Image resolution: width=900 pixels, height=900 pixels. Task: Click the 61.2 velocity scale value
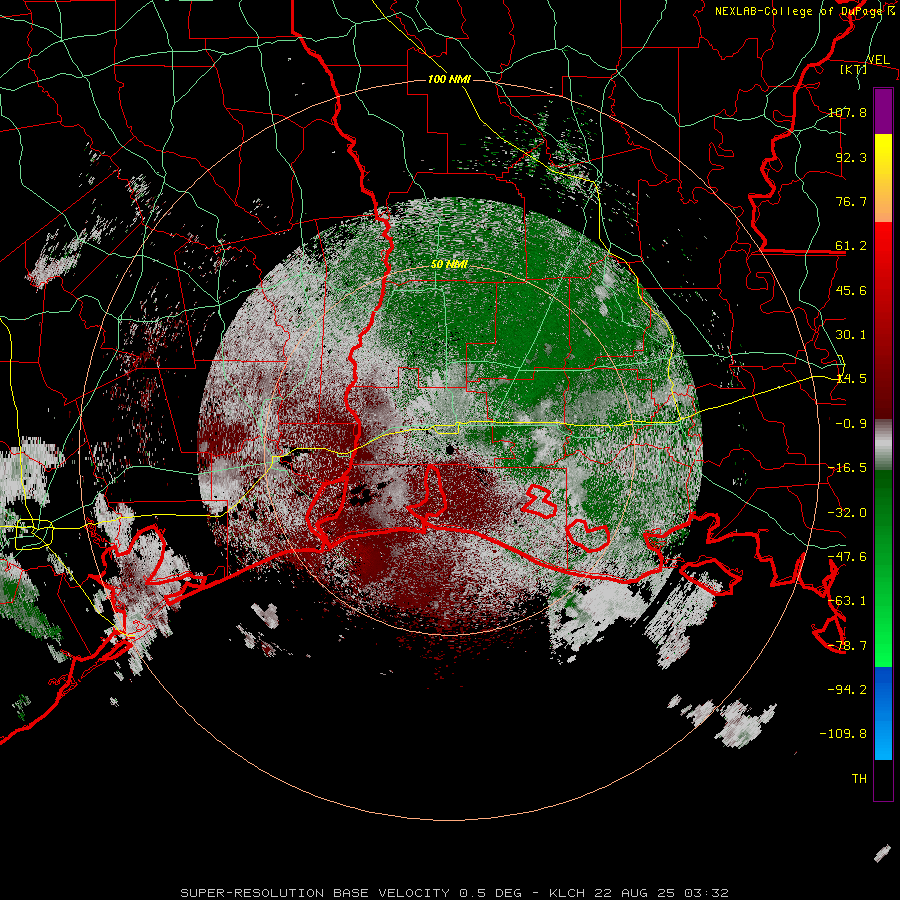coord(851,246)
